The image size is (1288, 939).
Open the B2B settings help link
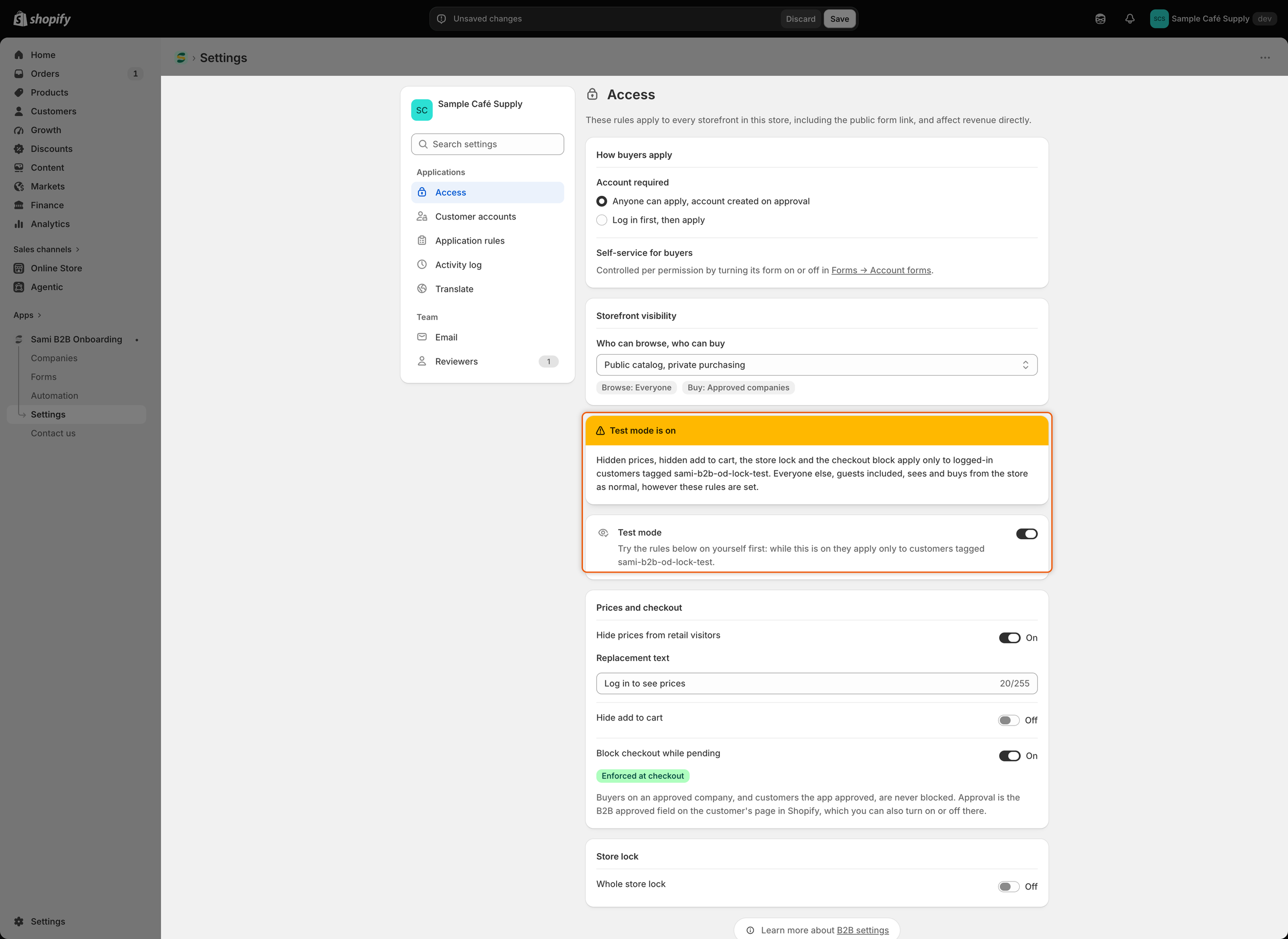(863, 930)
